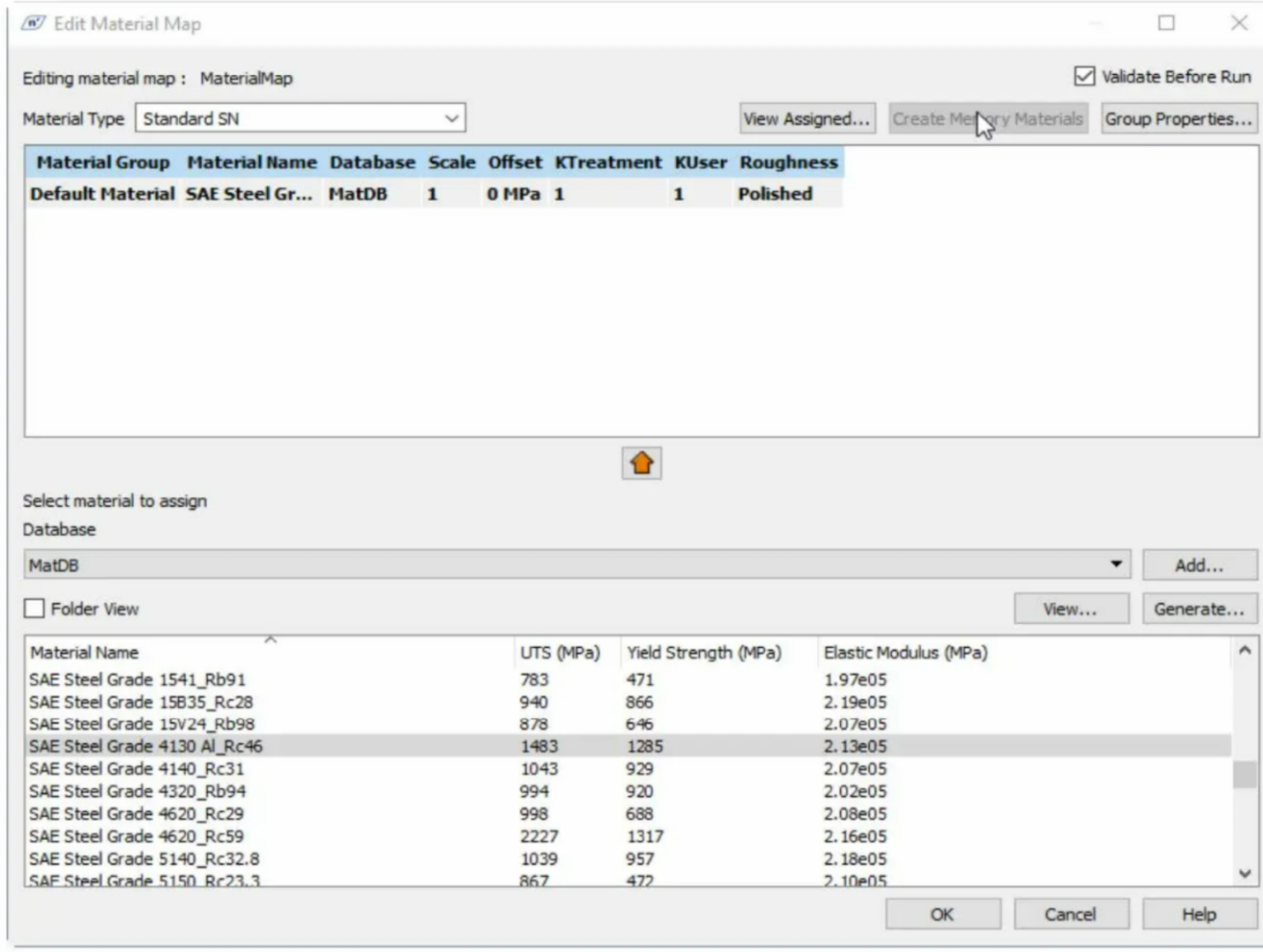Viewport: 1263px width, 952px height.
Task: Maximize the Edit Material Map window
Action: pyautogui.click(x=1166, y=23)
